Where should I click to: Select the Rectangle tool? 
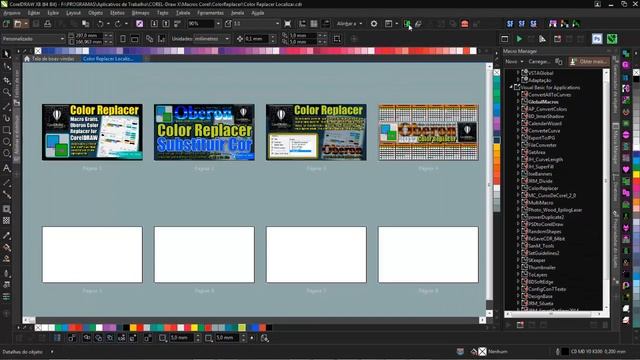(7, 130)
